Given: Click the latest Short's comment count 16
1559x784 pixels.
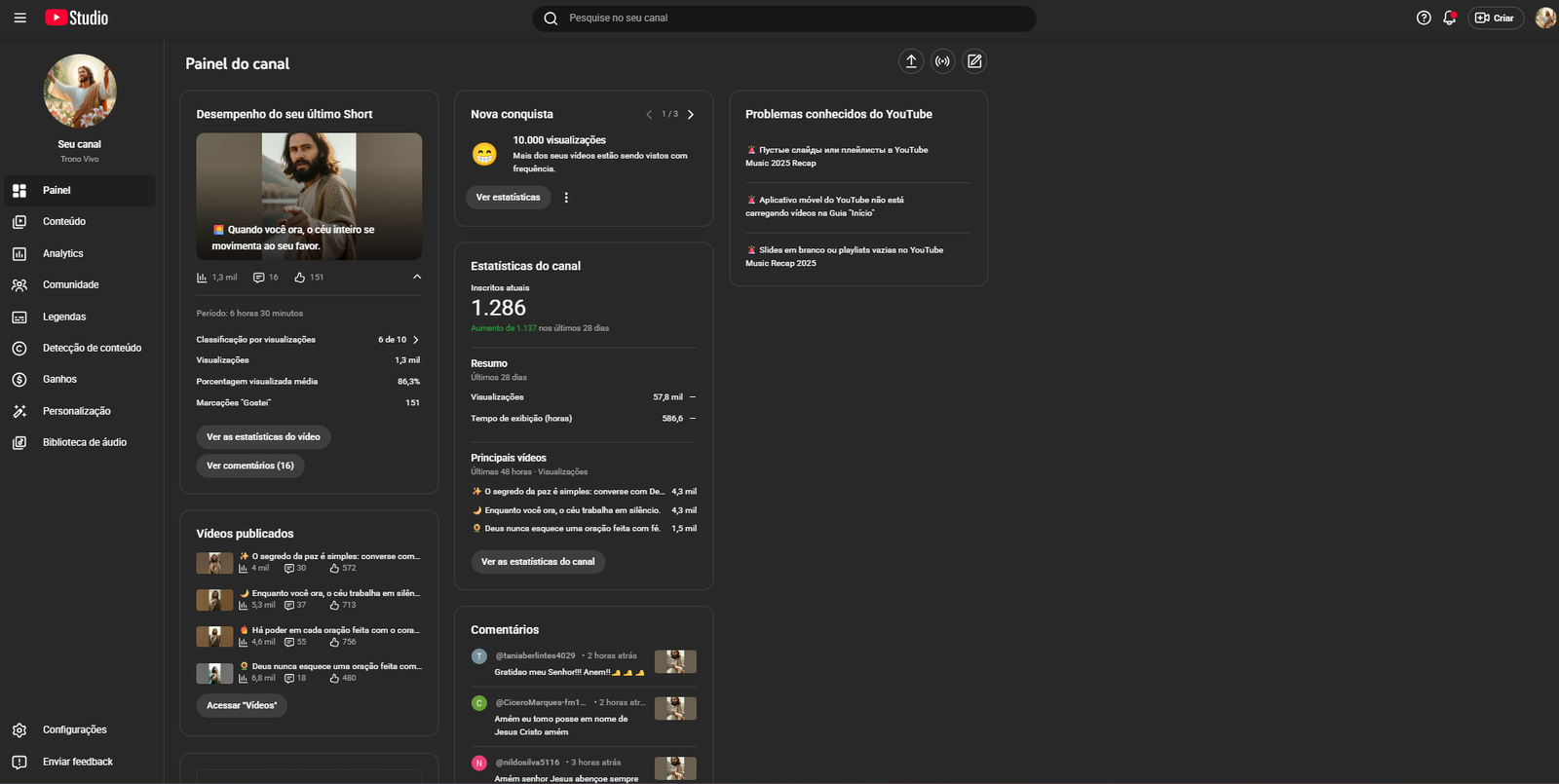Looking at the screenshot, I should click(x=266, y=278).
